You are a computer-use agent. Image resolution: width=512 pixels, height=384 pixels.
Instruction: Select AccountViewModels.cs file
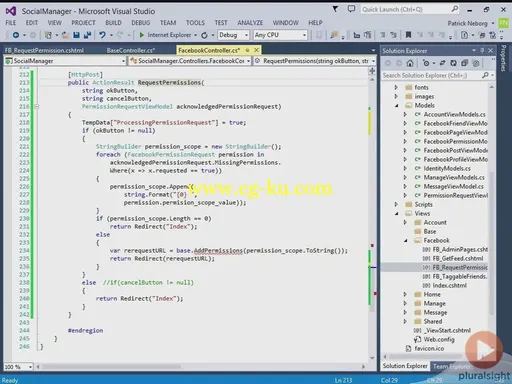(455, 114)
